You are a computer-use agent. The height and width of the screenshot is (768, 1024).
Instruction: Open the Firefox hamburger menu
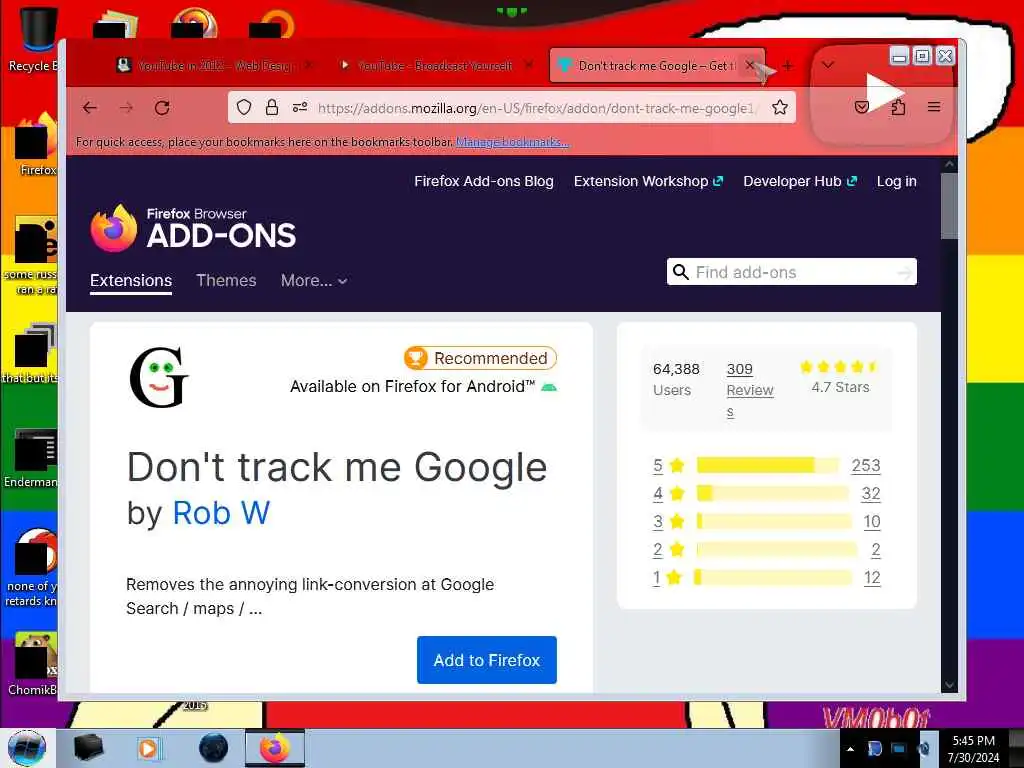point(934,107)
